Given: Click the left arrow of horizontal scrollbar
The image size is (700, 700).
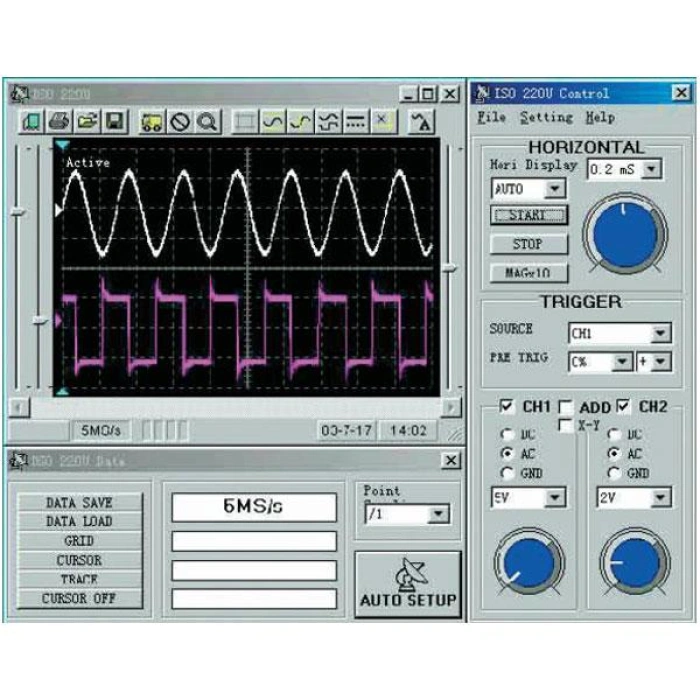Looking at the screenshot, I should [19, 407].
